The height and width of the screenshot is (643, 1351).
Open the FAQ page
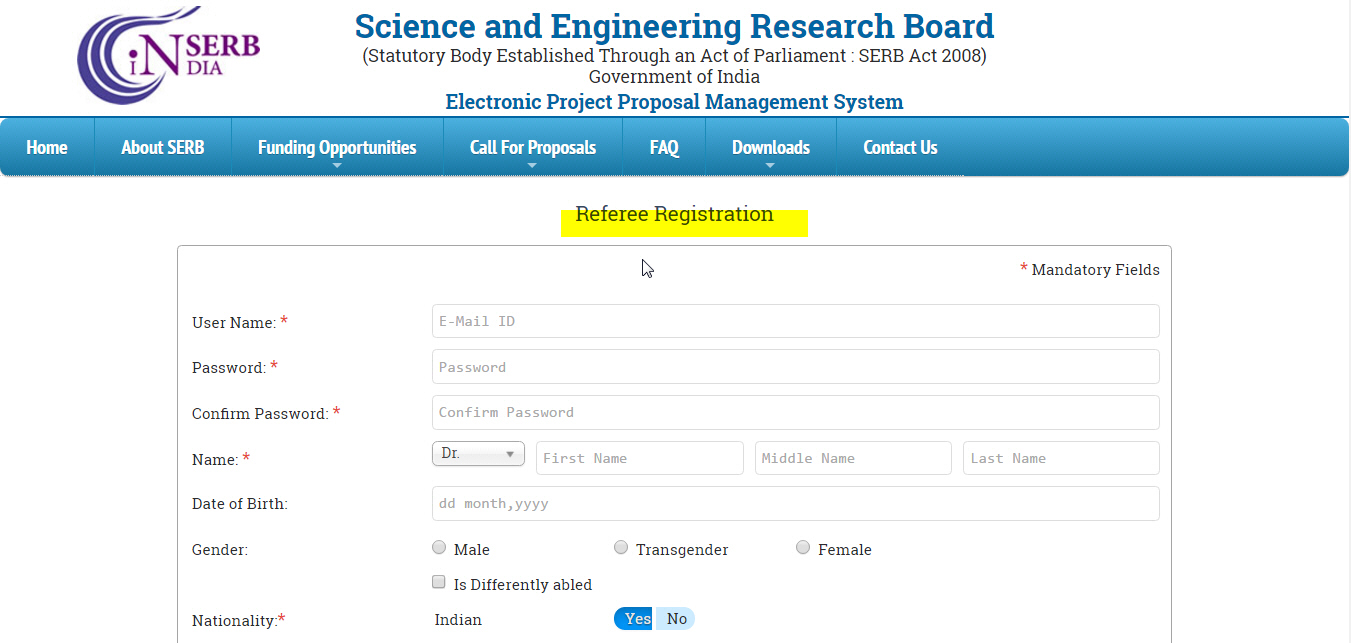coord(664,147)
